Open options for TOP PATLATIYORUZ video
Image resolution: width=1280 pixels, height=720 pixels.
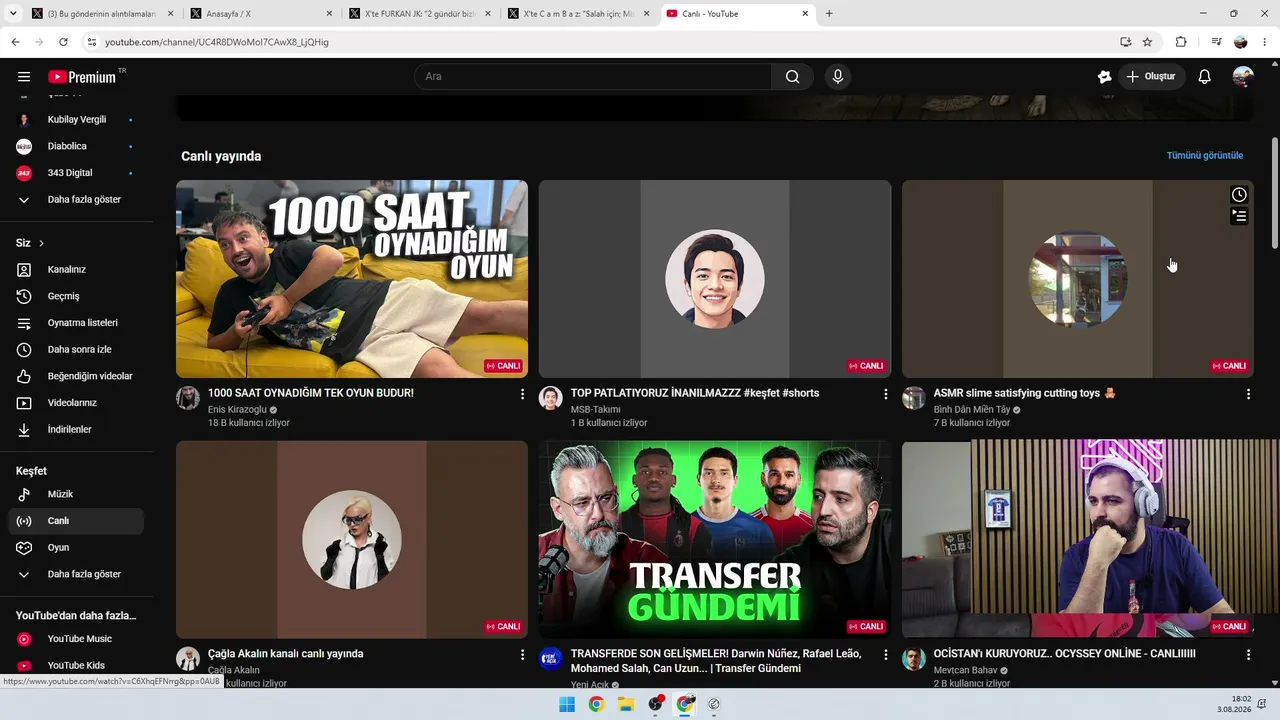[885, 394]
